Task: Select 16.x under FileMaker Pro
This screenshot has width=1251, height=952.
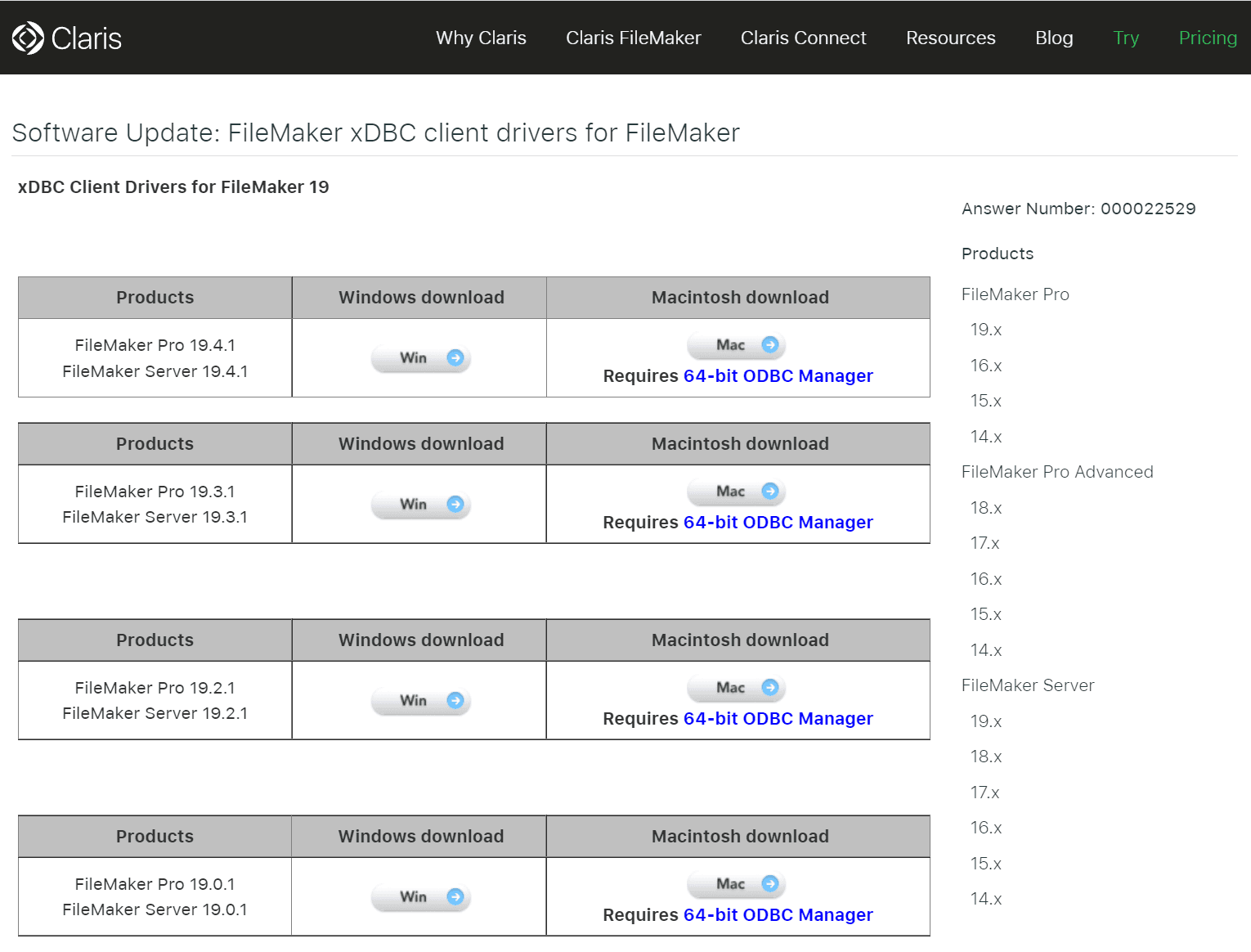Action: [x=986, y=366]
